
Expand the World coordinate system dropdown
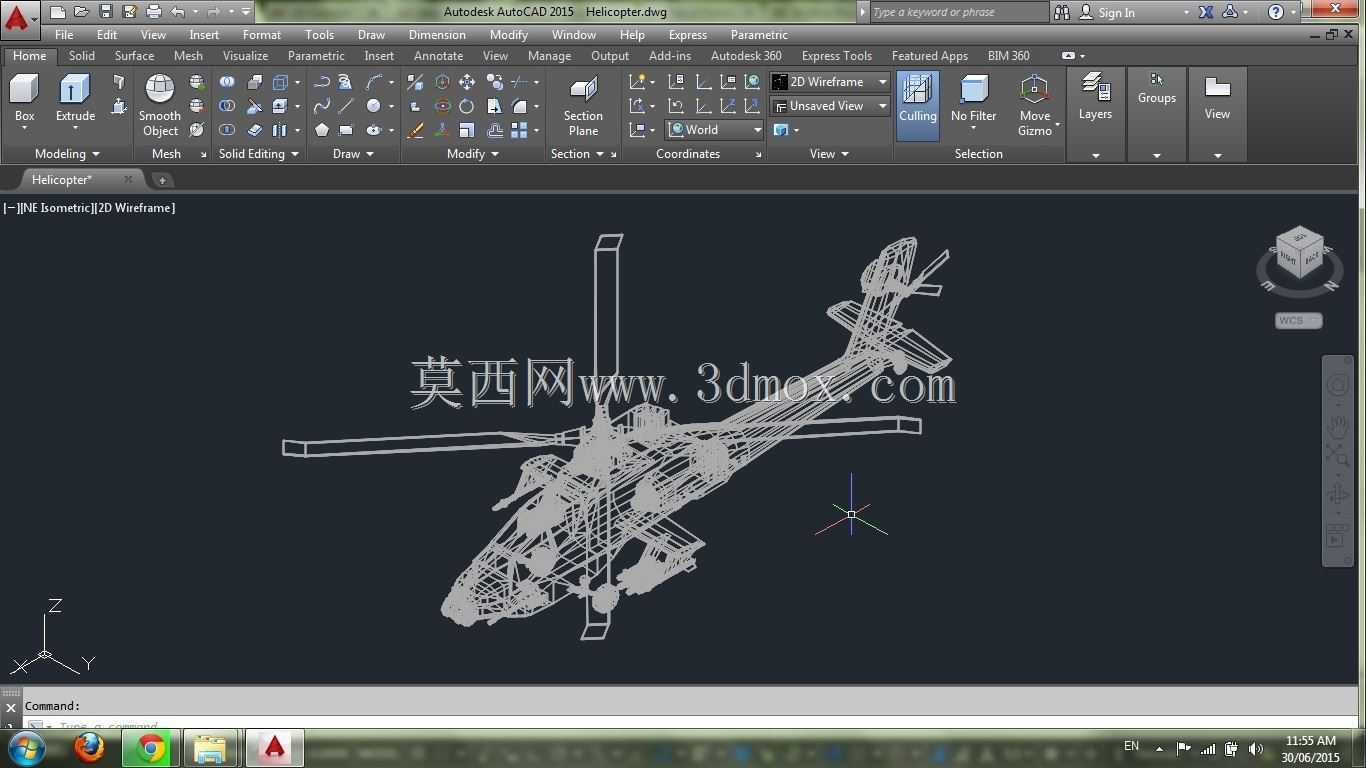click(x=714, y=130)
